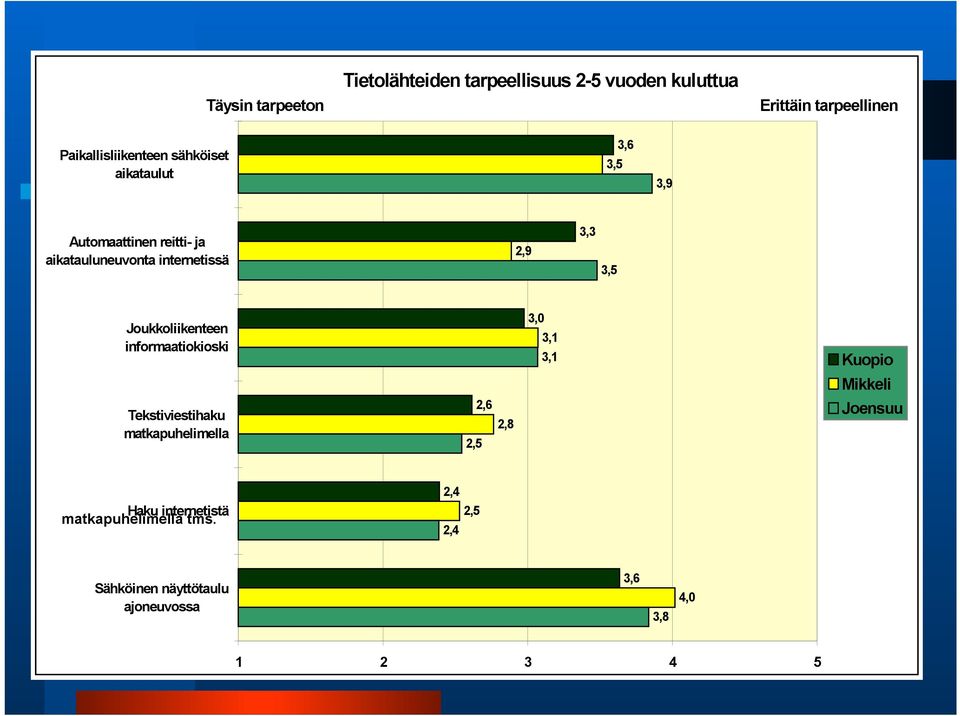The height and width of the screenshot is (716, 960).
Task: Click axis tick label 4
Action: (x=673, y=662)
